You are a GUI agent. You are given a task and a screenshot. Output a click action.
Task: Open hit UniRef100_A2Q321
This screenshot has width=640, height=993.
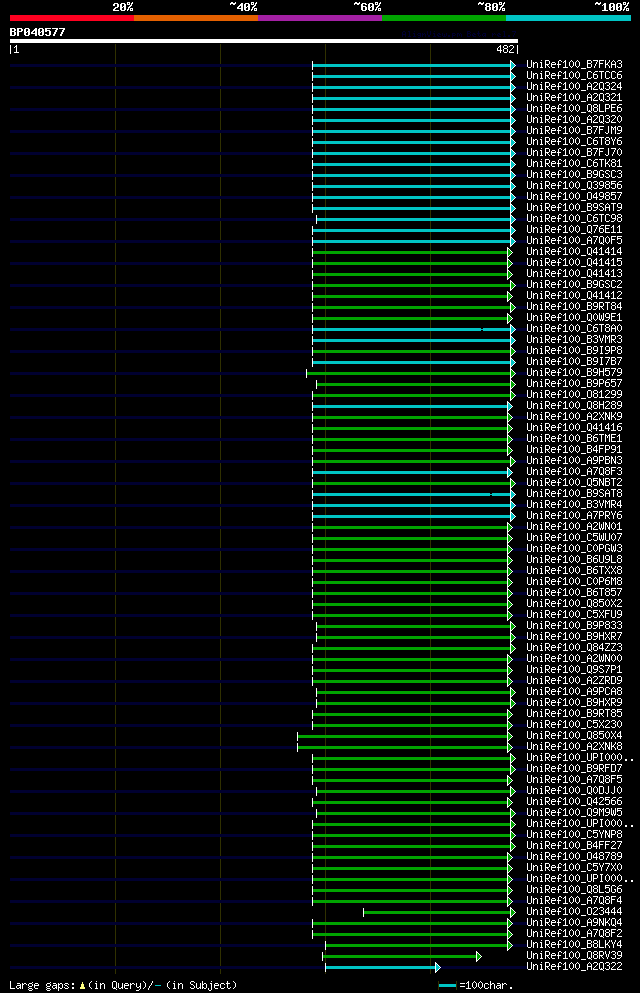(574, 98)
